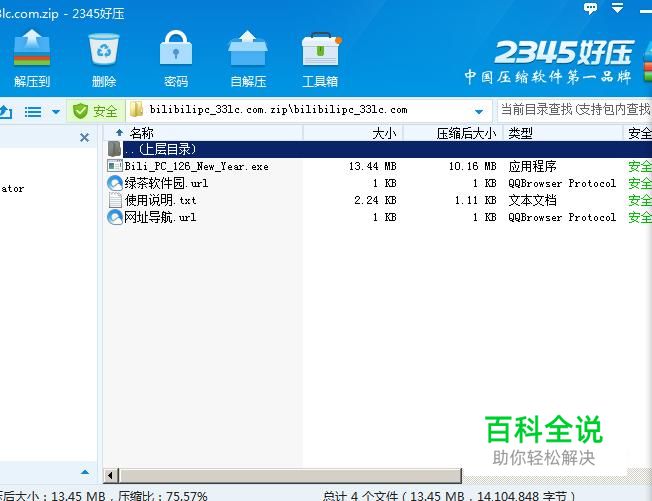Expand the view mode dropdown arrow
The height and width of the screenshot is (501, 652).
click(56, 111)
